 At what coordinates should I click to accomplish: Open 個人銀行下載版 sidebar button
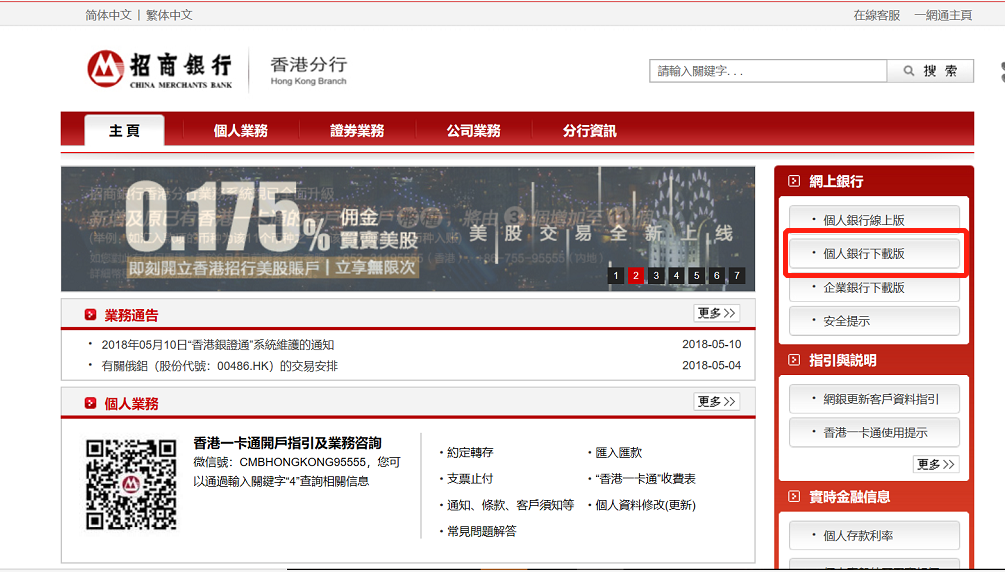point(874,254)
